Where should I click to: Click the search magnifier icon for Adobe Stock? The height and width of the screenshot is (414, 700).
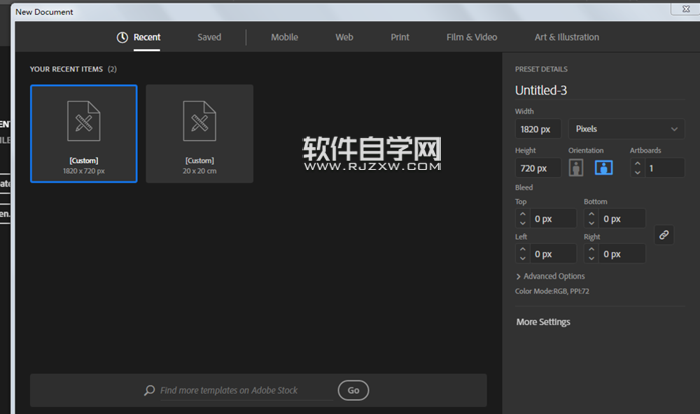click(149, 390)
